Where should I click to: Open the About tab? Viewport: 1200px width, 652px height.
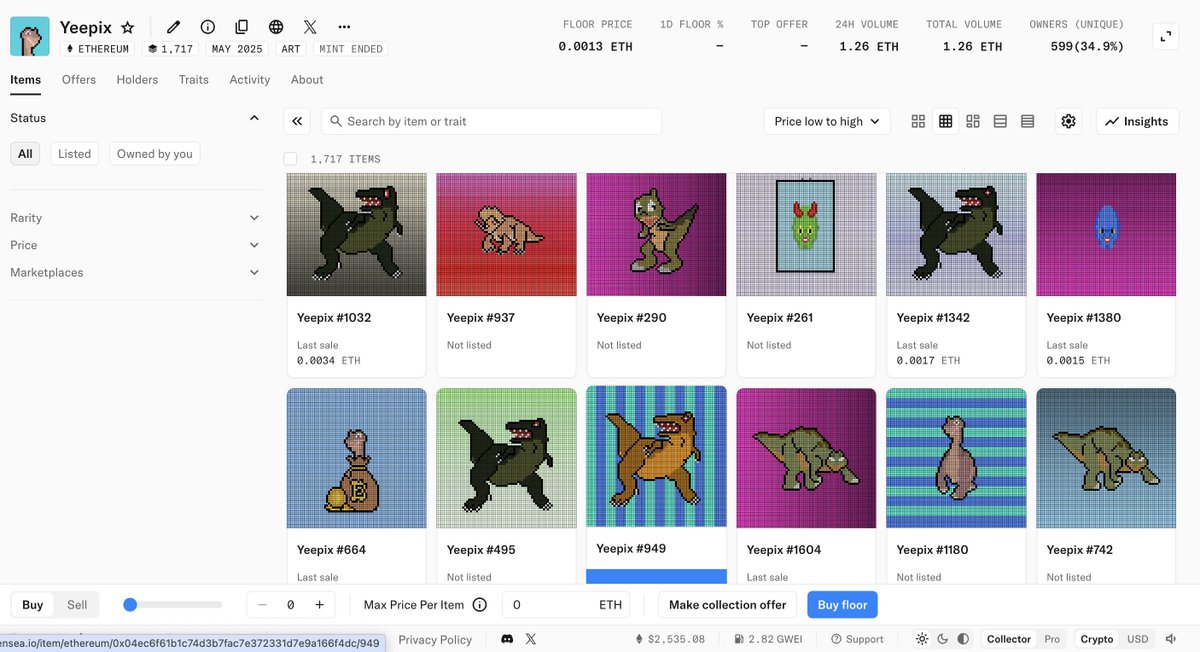pos(307,80)
